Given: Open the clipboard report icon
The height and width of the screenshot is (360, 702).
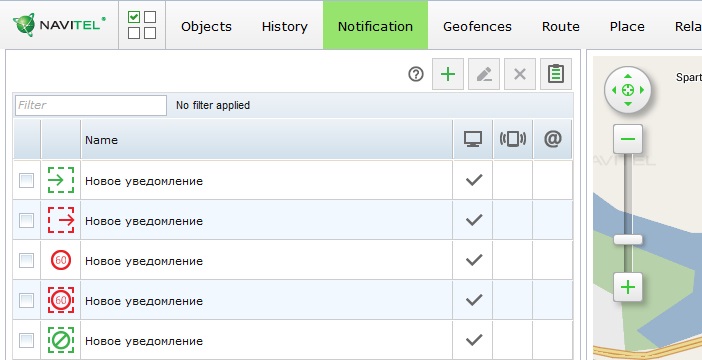Looking at the screenshot, I should [556, 74].
